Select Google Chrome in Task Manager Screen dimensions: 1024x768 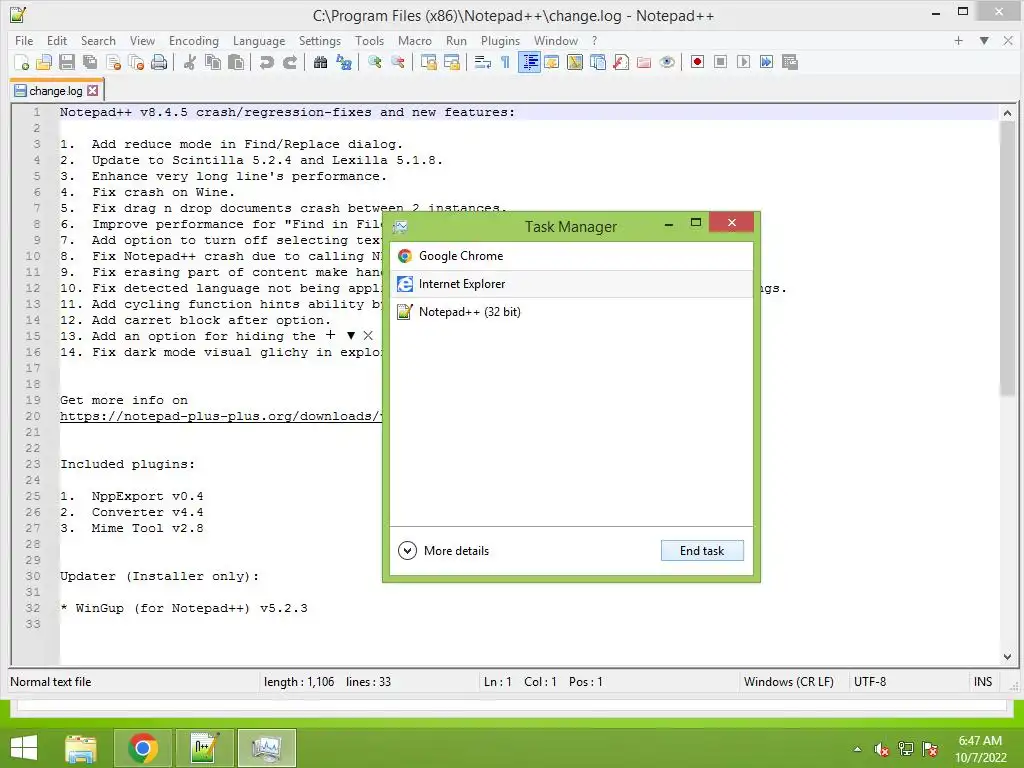[x=571, y=256]
